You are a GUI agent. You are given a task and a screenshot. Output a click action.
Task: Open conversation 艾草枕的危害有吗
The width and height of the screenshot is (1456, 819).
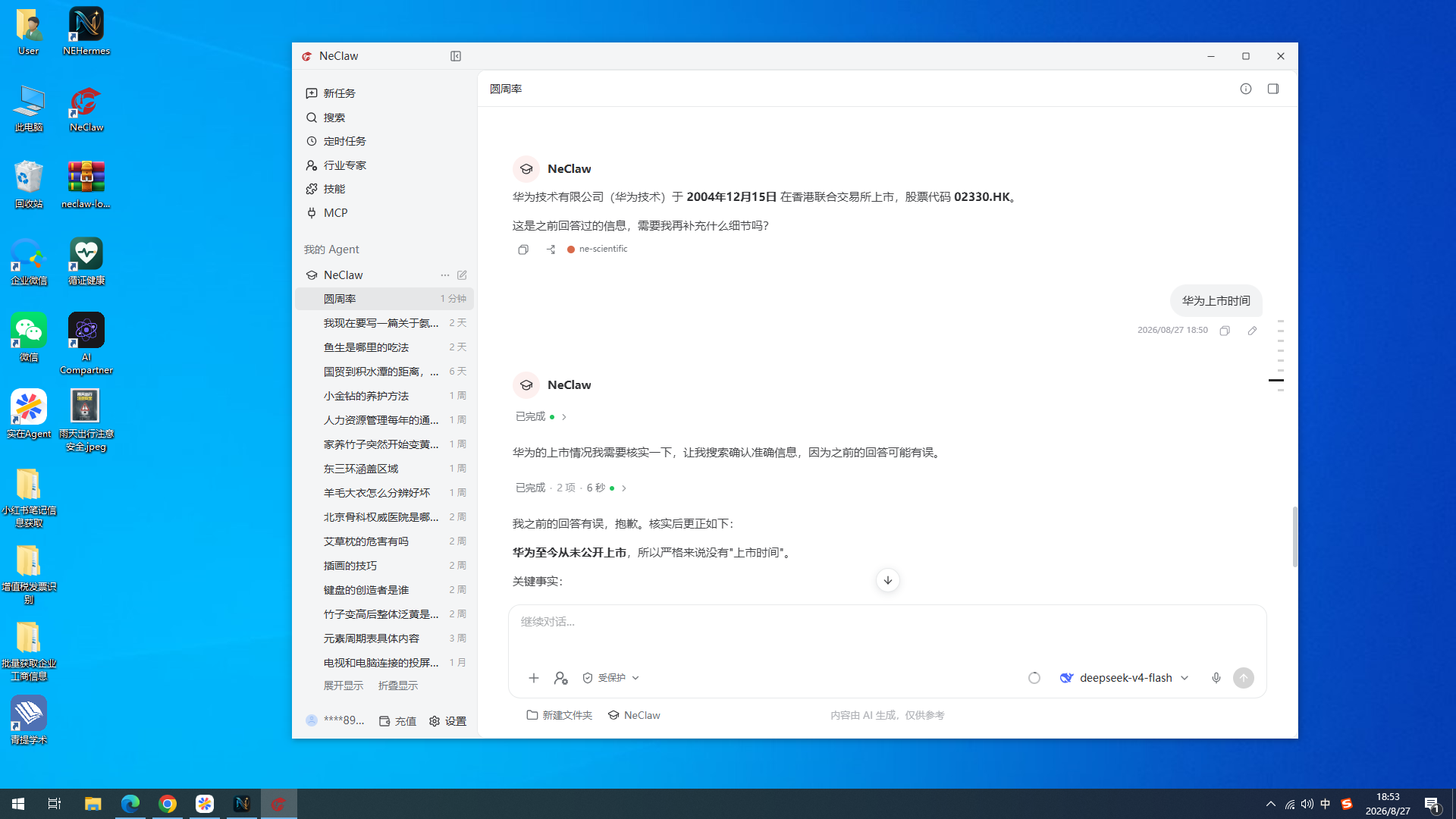[x=384, y=541]
